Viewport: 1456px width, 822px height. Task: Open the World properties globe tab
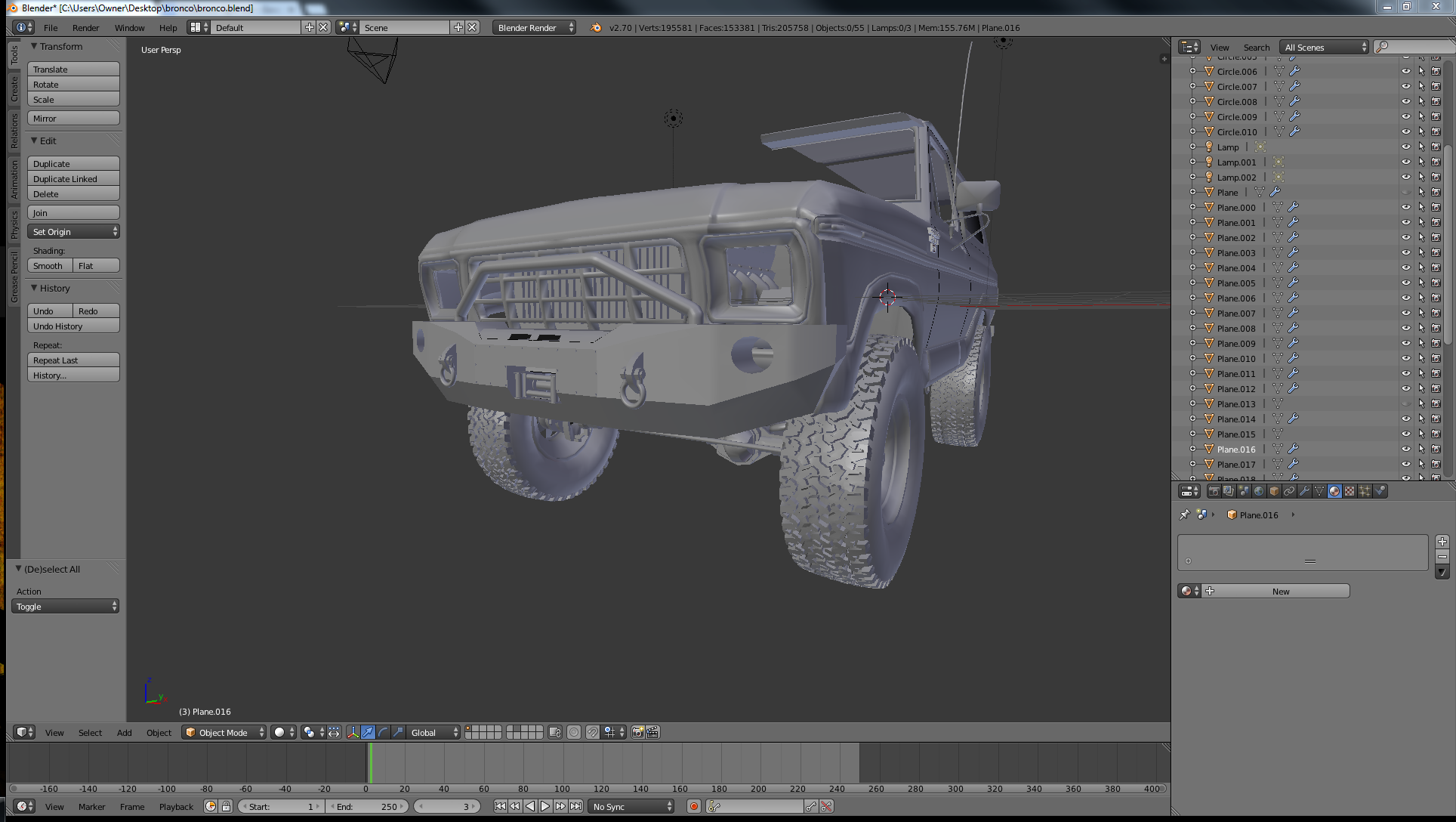[1259, 491]
